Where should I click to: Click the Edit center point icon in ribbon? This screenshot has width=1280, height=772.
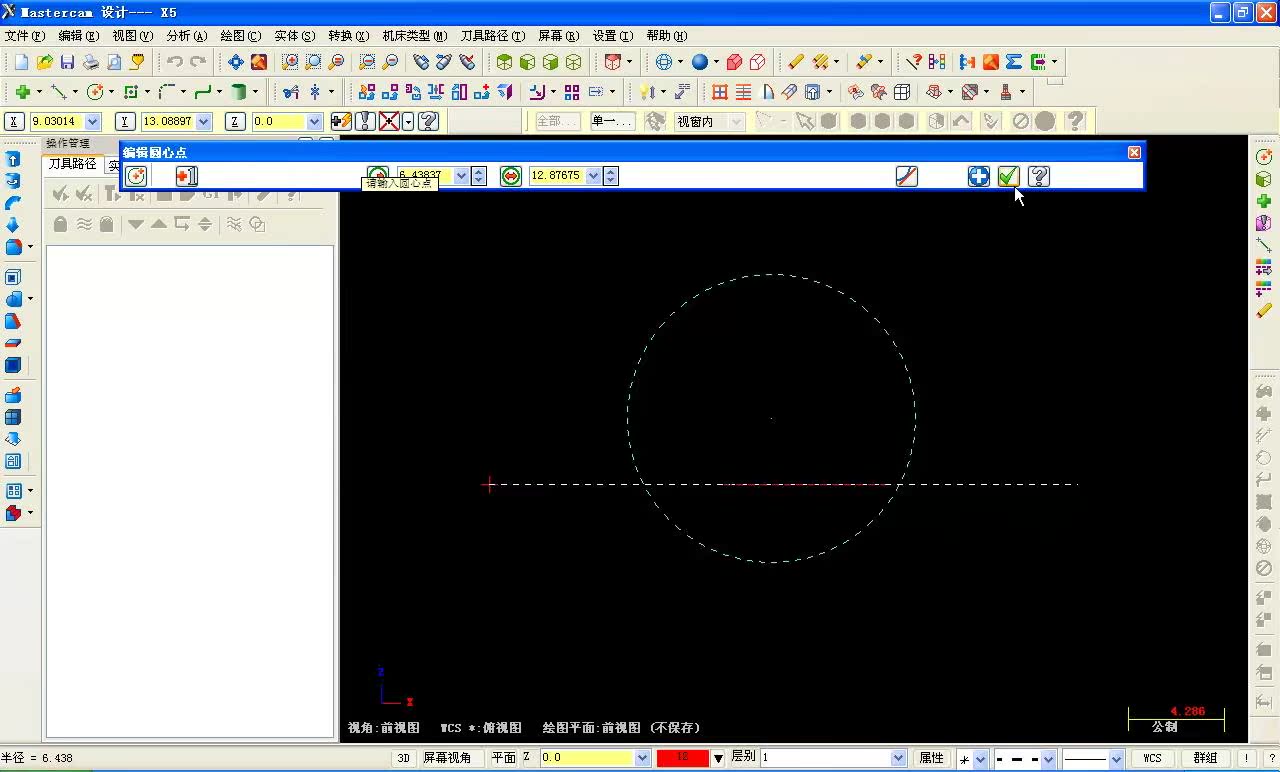click(x=136, y=176)
